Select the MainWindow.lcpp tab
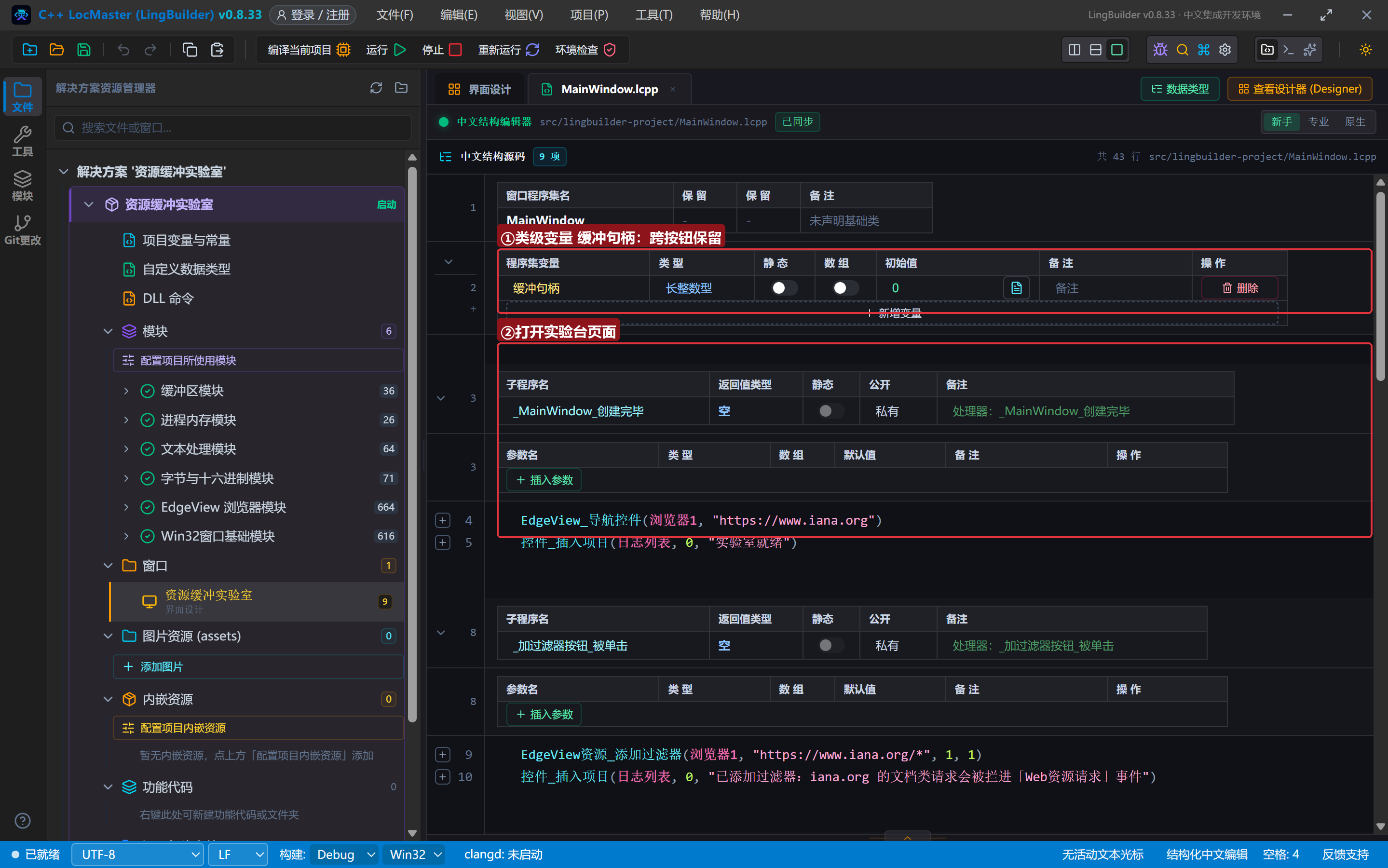1388x868 pixels. click(609, 89)
